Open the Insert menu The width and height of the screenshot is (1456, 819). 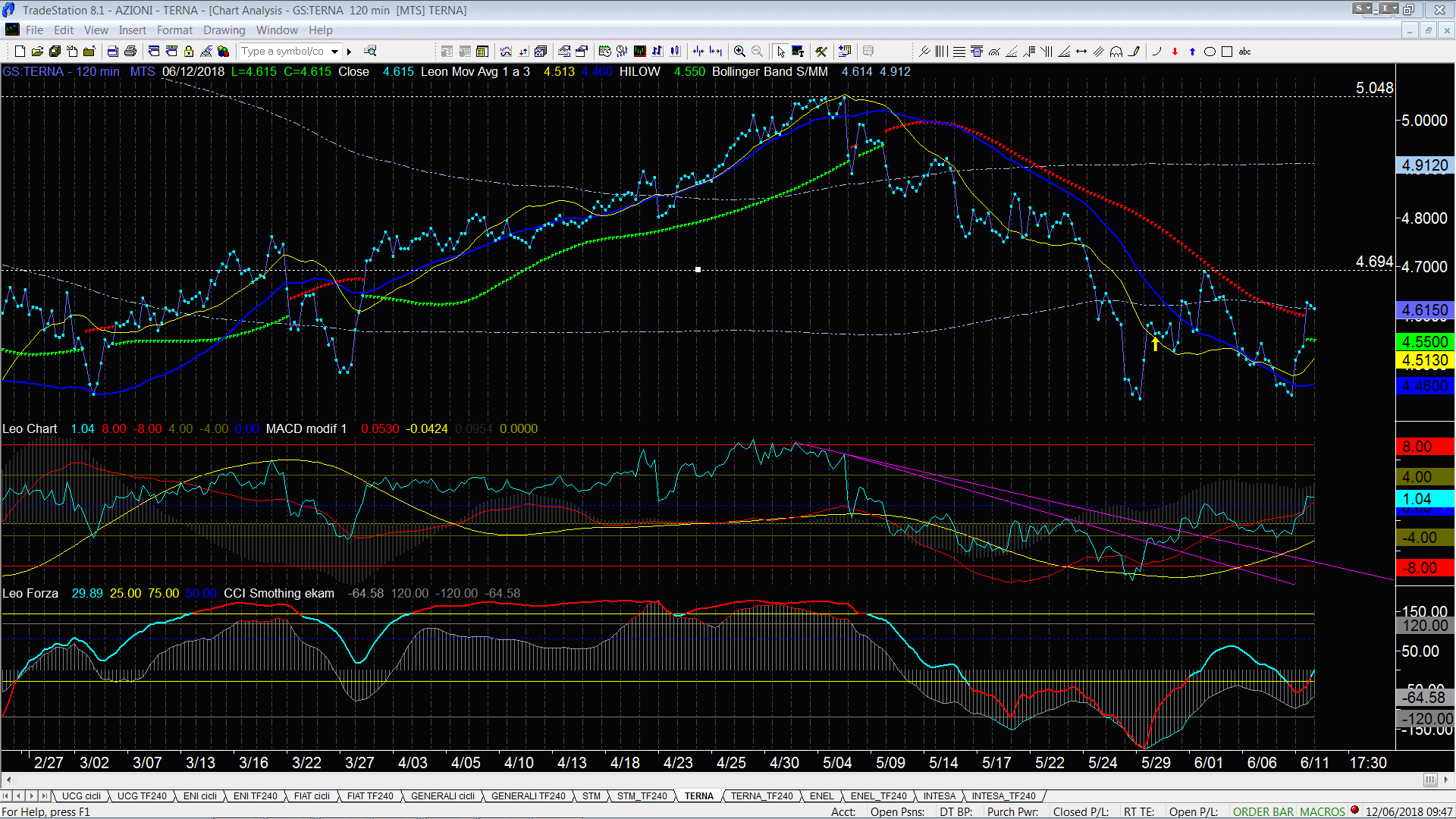(132, 30)
